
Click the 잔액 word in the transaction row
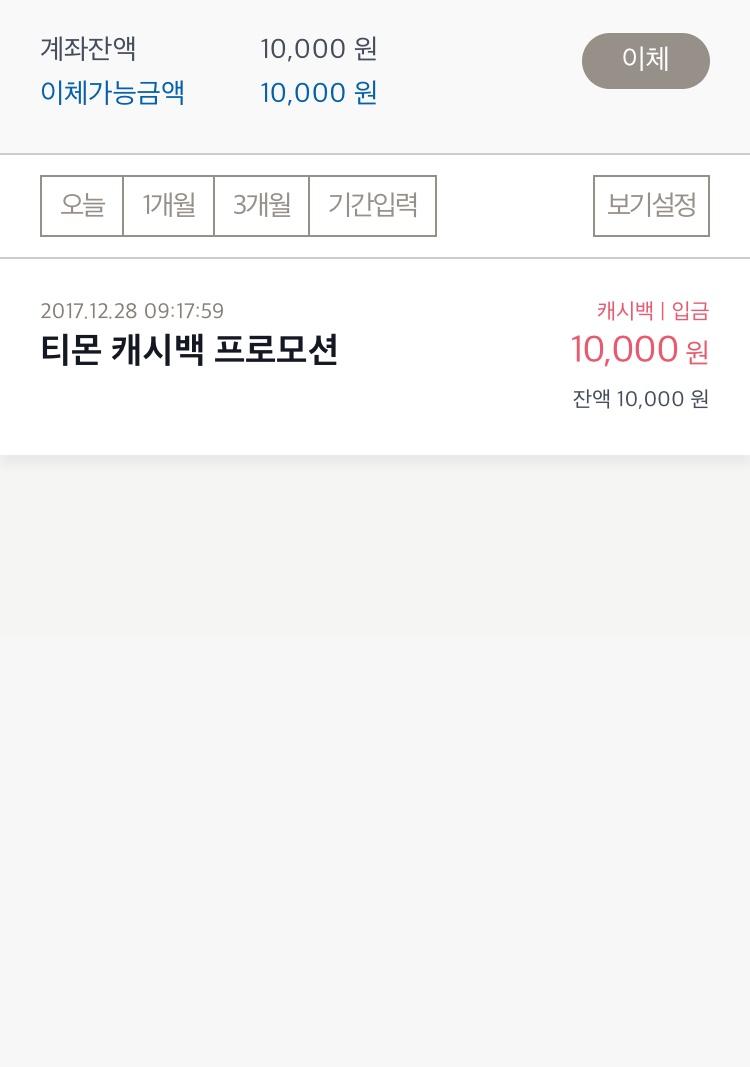tap(591, 399)
